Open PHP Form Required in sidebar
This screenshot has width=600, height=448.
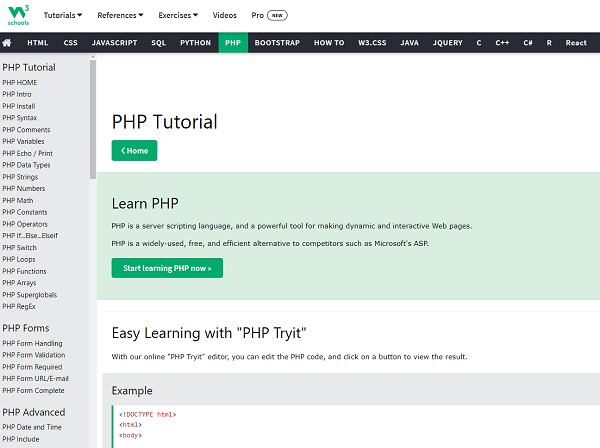pos(32,367)
